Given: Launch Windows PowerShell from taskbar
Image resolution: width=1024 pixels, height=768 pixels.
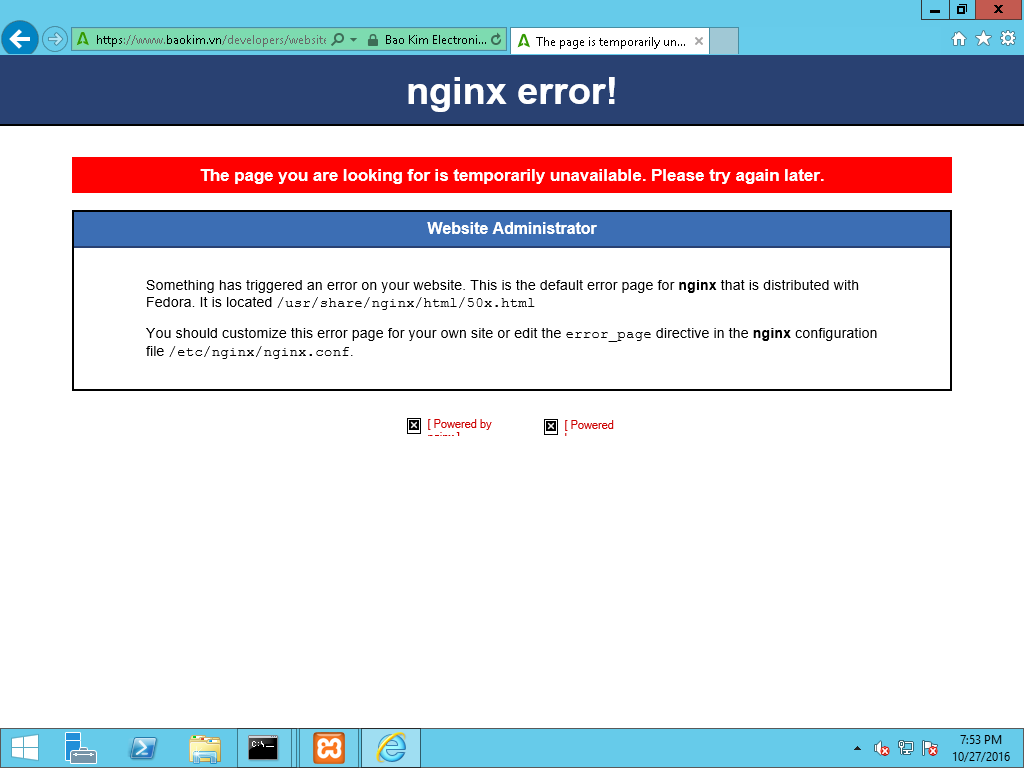Looking at the screenshot, I should [142, 748].
